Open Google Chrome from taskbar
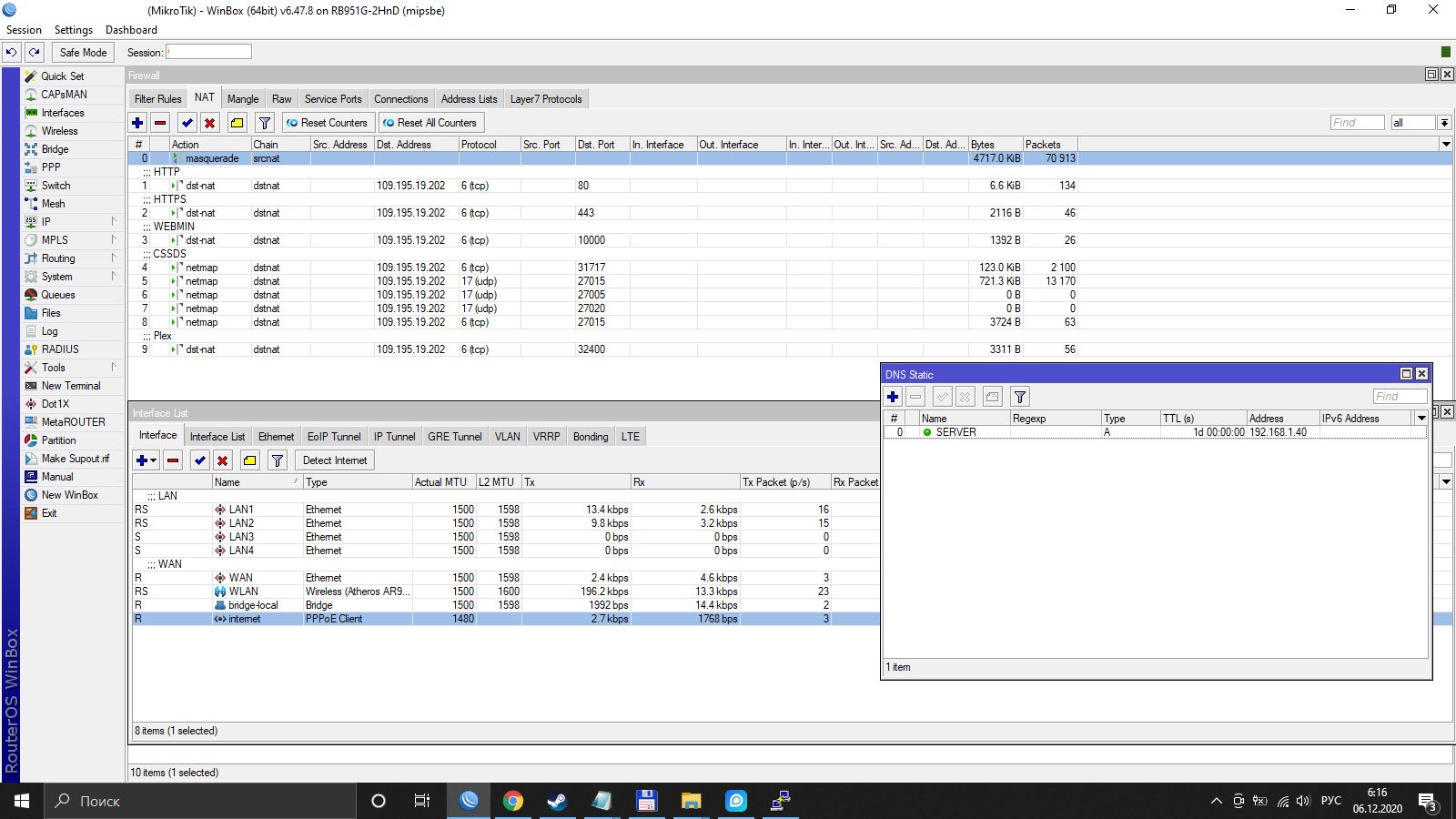Screen dimensions: 1456x819 [x=513, y=801]
